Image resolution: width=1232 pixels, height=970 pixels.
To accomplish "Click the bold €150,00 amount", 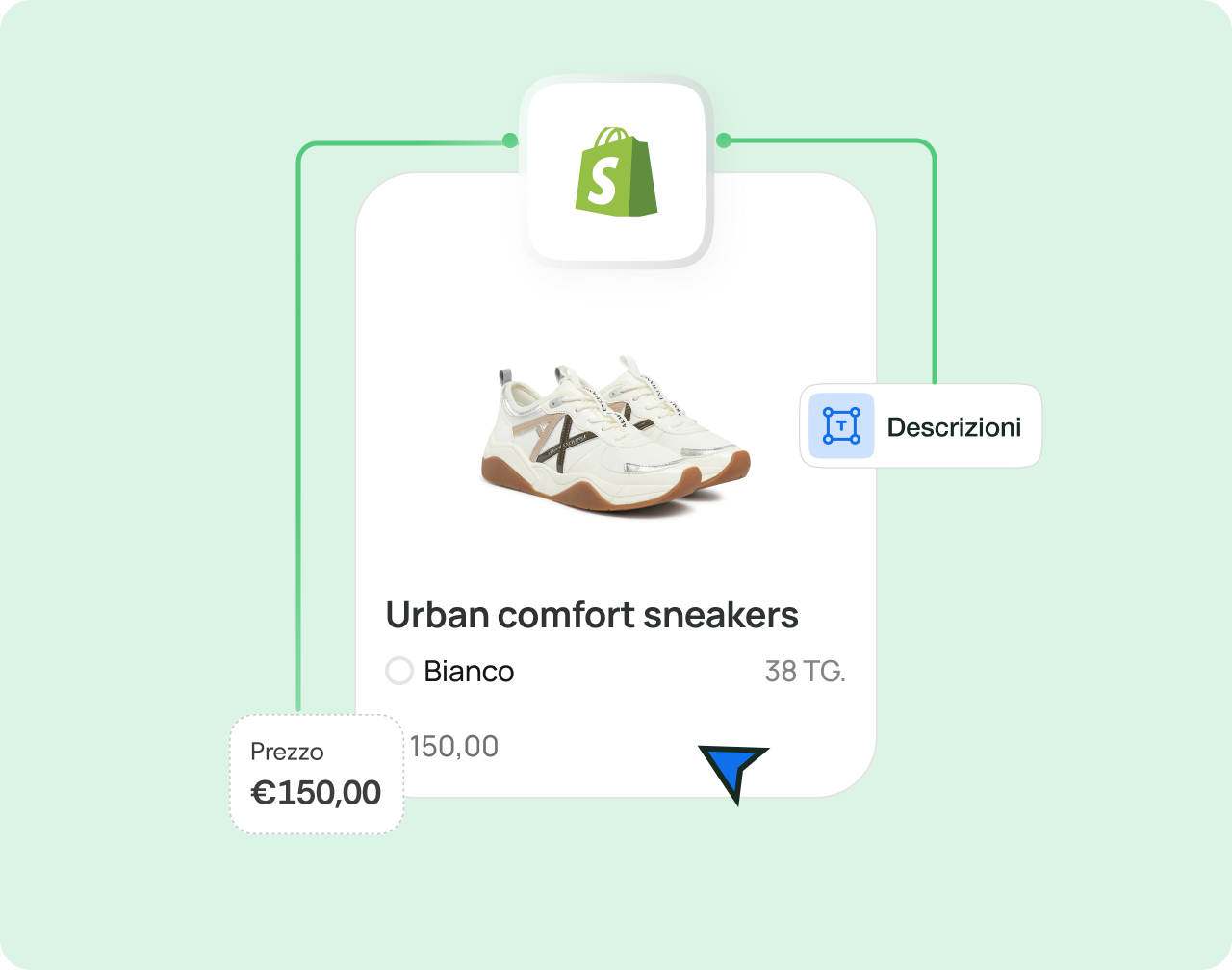I will [316, 792].
